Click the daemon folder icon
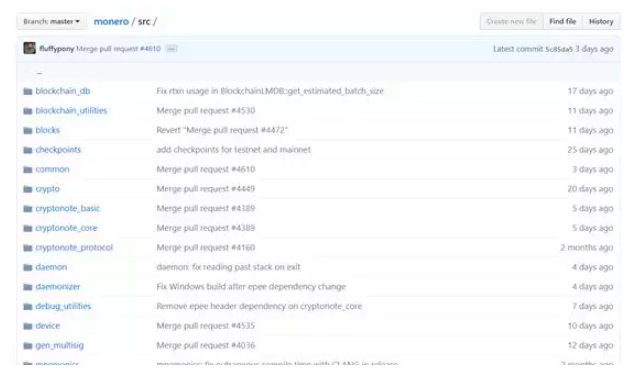The width and height of the screenshot is (634, 388). click(x=27, y=268)
